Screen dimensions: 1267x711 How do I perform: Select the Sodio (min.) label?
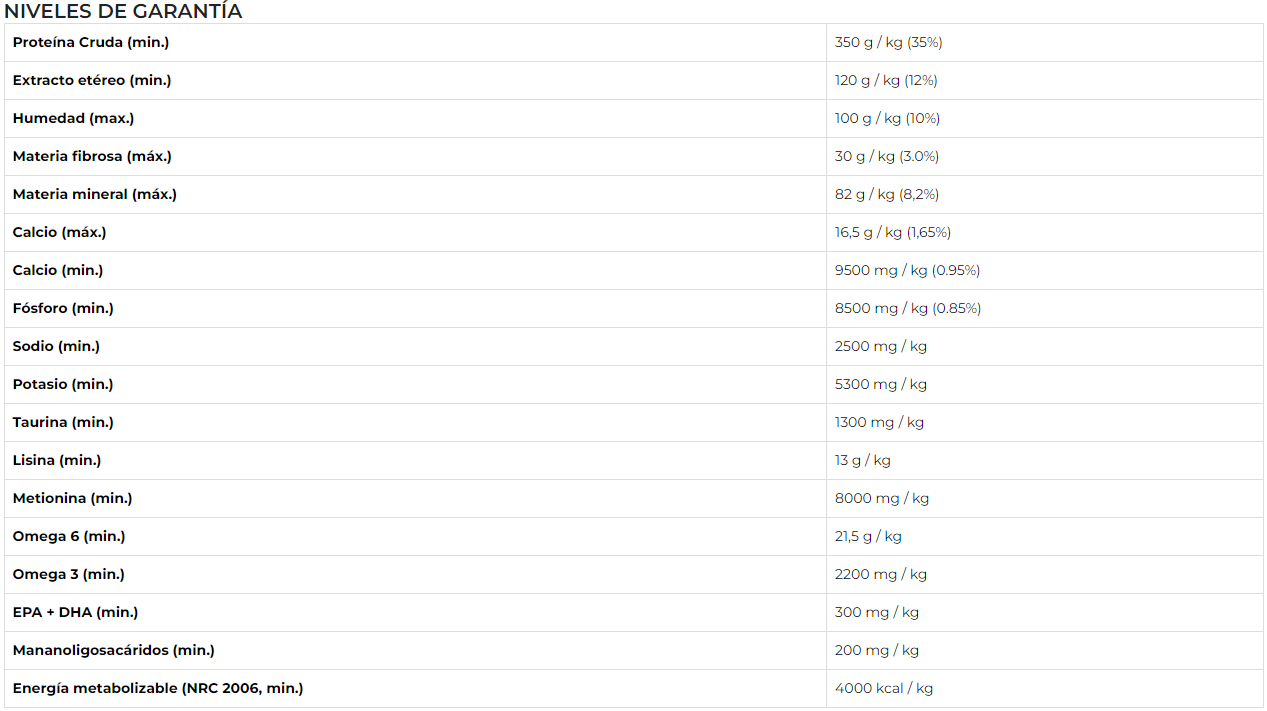[56, 346]
